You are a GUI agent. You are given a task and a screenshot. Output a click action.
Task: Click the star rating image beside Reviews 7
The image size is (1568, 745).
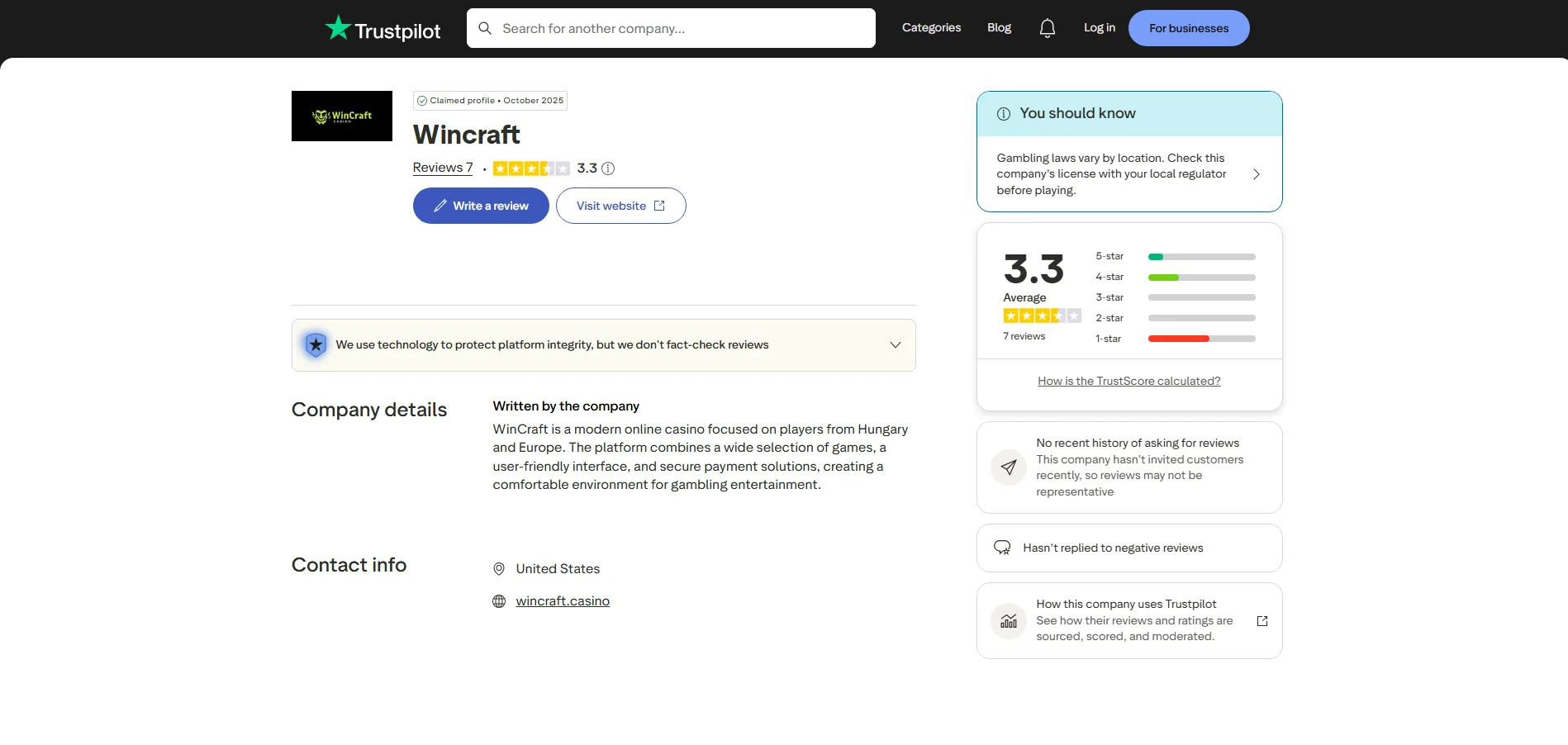coord(531,168)
